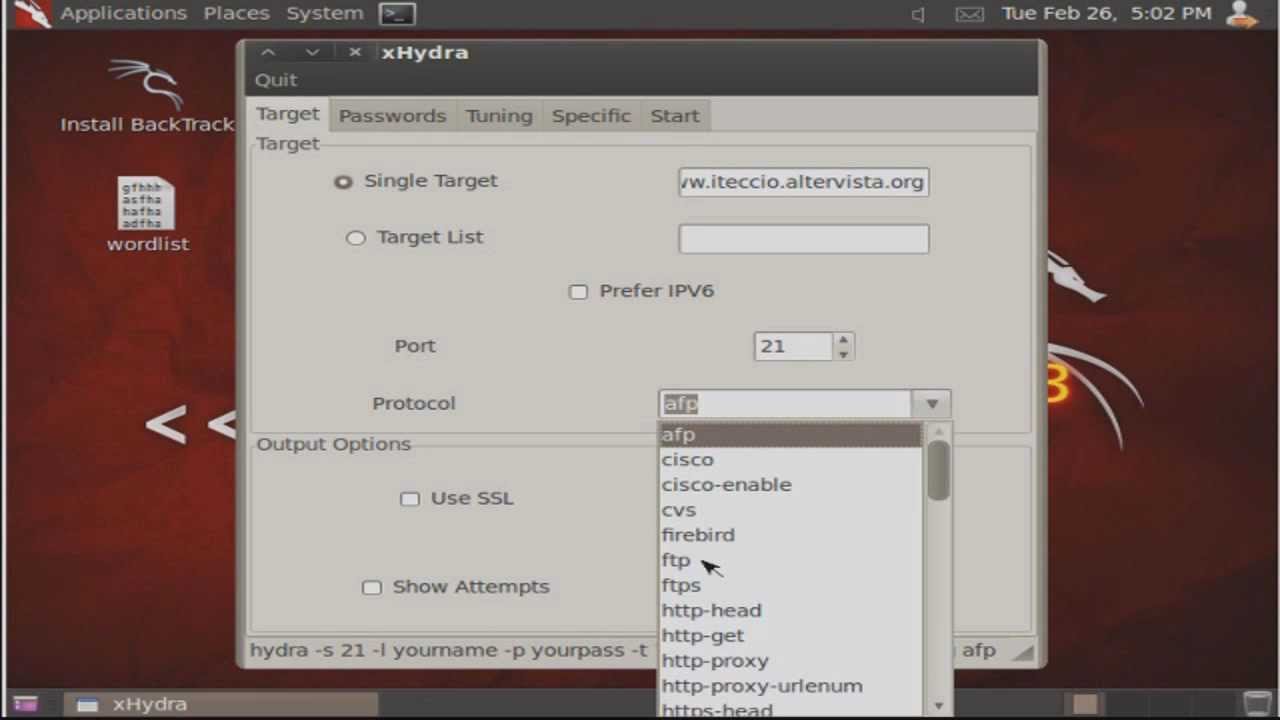Image resolution: width=1280 pixels, height=720 pixels.
Task: Click the protocol list scroll up arrow
Action: (x=938, y=432)
